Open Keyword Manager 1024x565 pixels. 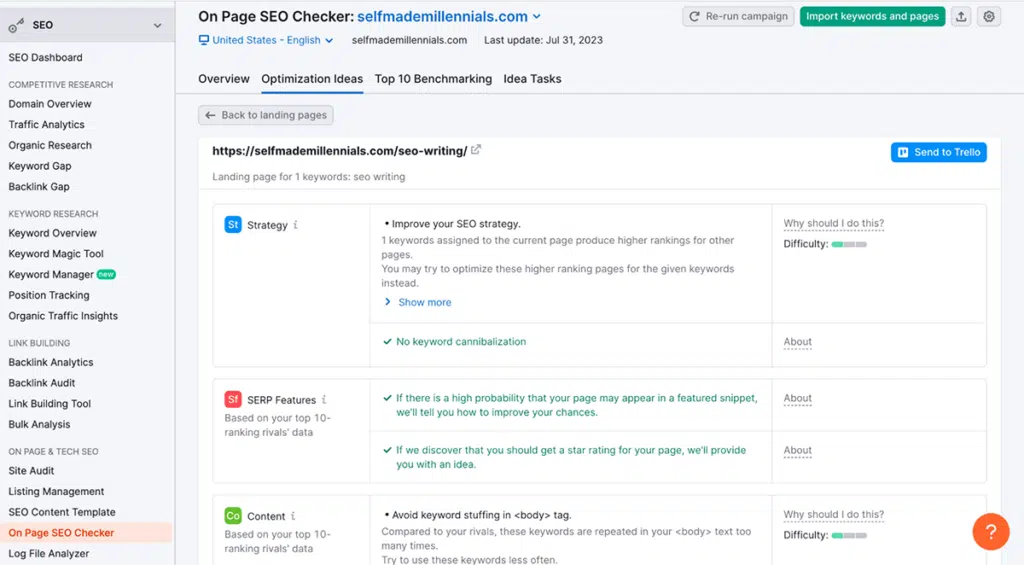click(51, 274)
